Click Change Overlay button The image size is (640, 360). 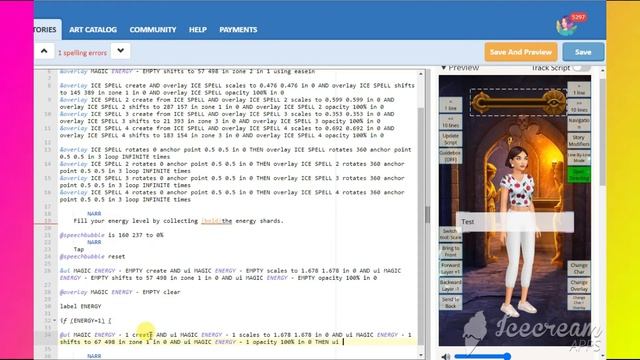point(579,285)
